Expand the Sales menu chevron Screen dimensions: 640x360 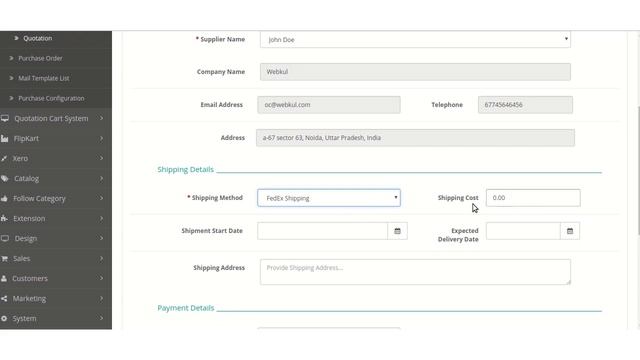point(101,258)
